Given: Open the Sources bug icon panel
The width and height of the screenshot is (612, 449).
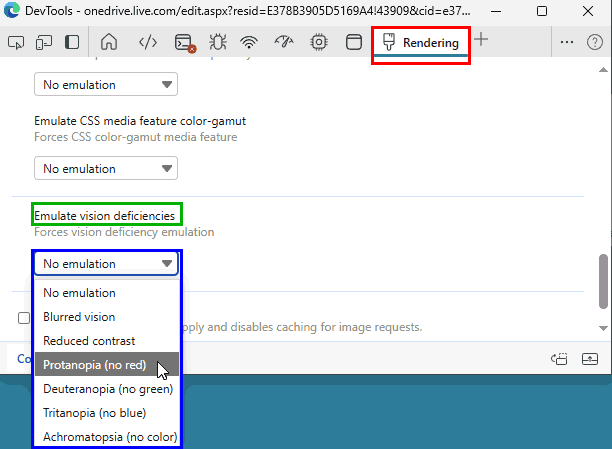Looking at the screenshot, I should click(218, 42).
